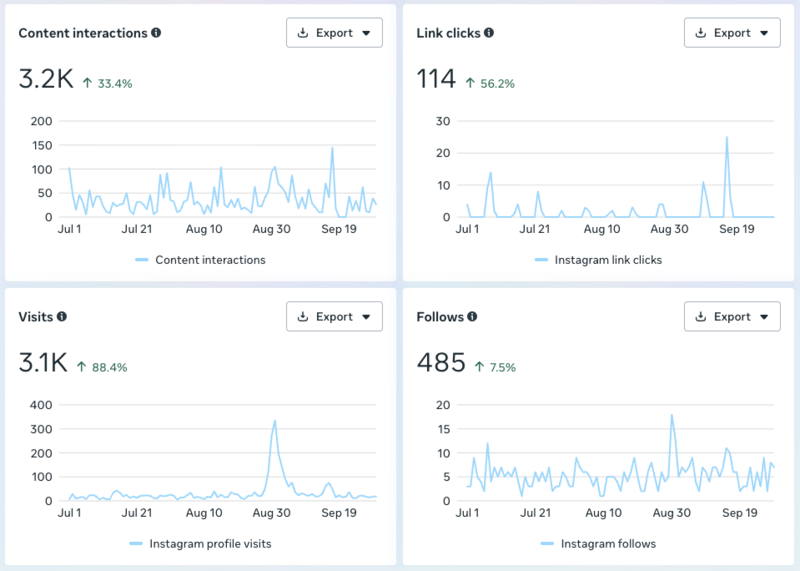Expand the Content interactions Export dropdown arrow
The height and width of the screenshot is (571, 800).
coord(367,33)
